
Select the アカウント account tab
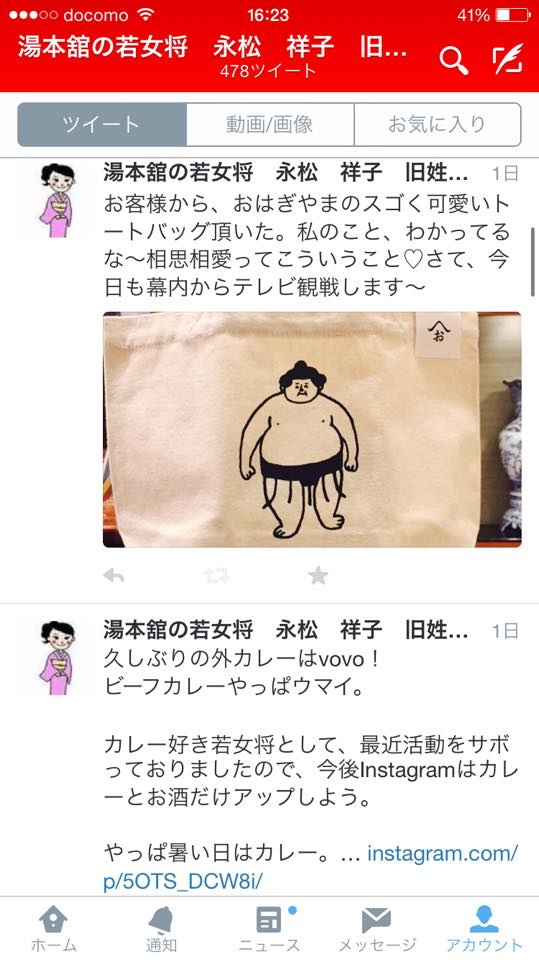[484, 928]
